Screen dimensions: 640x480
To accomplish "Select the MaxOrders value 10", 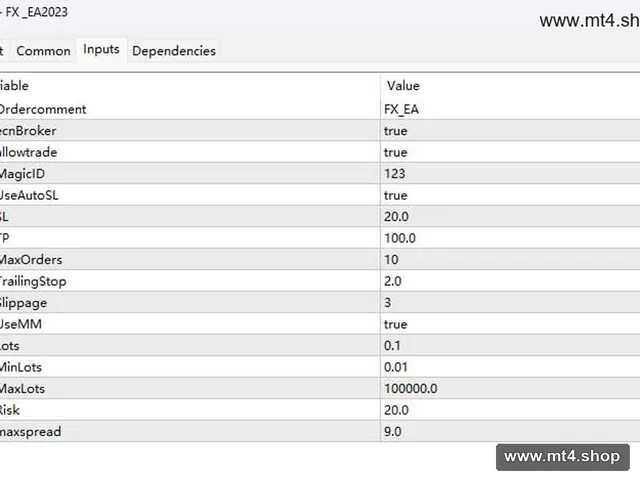I will click(510, 260).
